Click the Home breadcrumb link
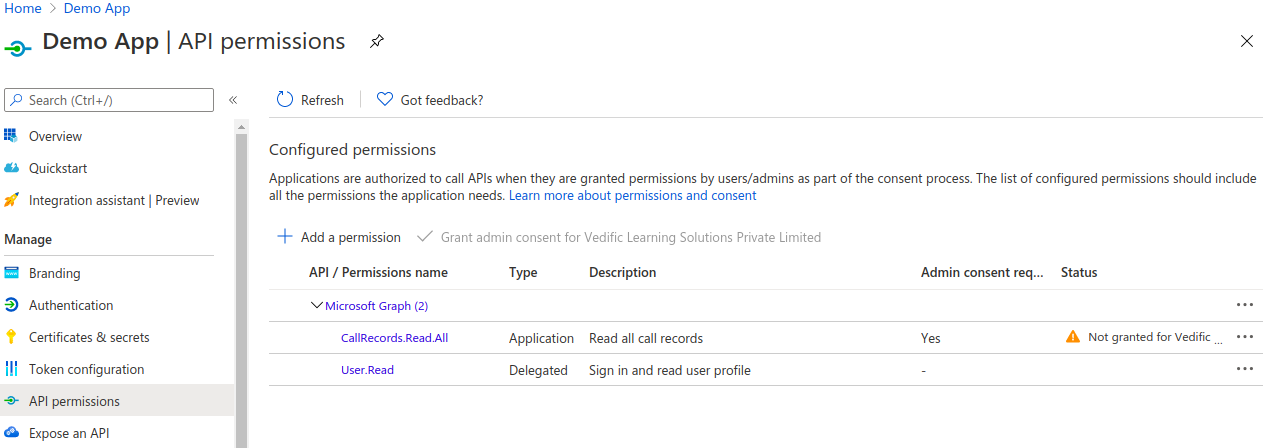The width and height of the screenshot is (1279, 448). [x=23, y=8]
